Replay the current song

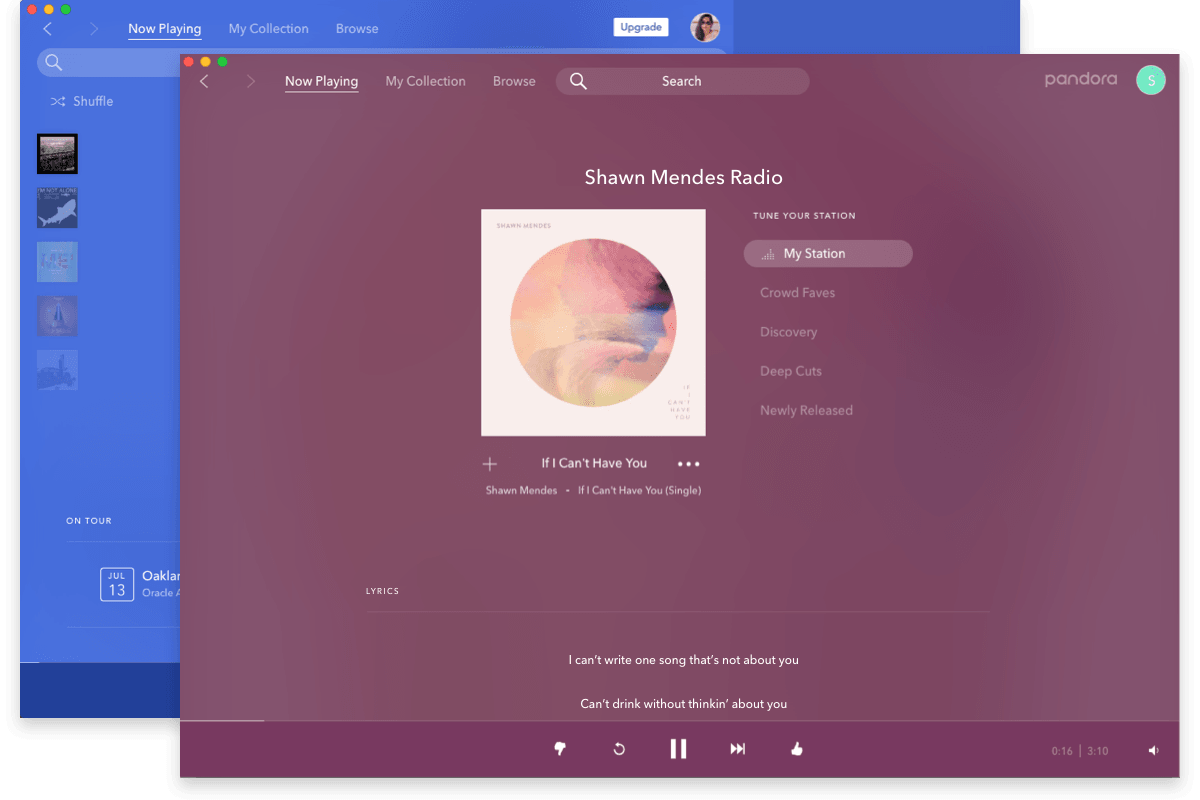[619, 748]
